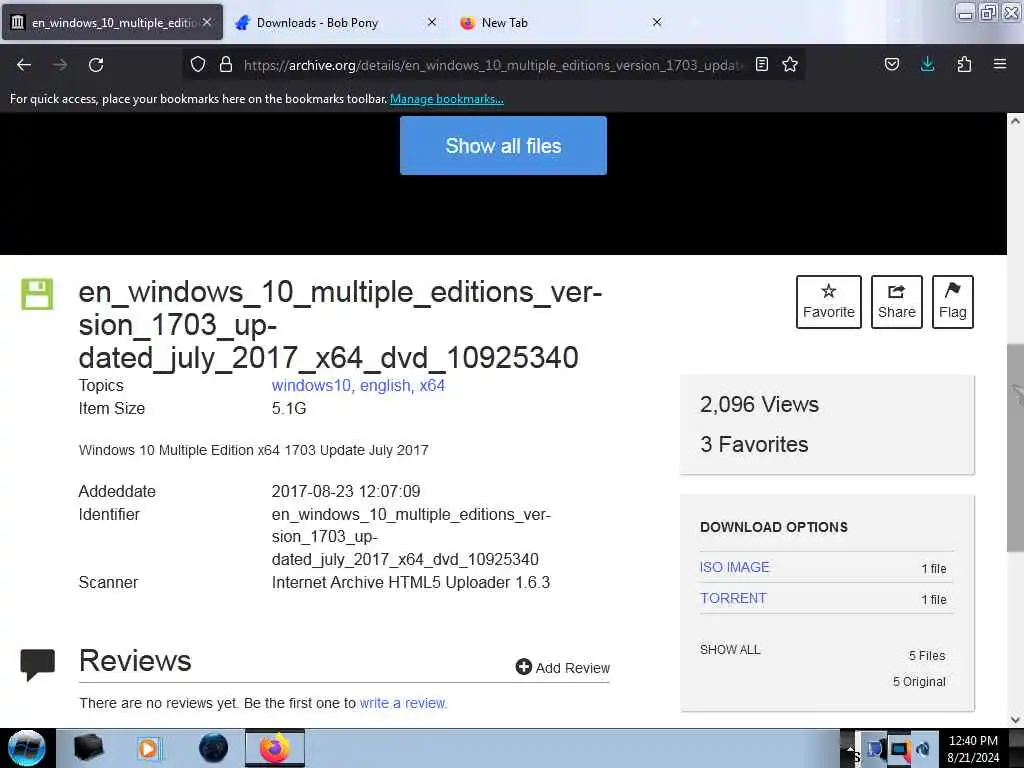Open the Manage bookmarks link
Viewport: 1024px width, 768px height.
[447, 99]
